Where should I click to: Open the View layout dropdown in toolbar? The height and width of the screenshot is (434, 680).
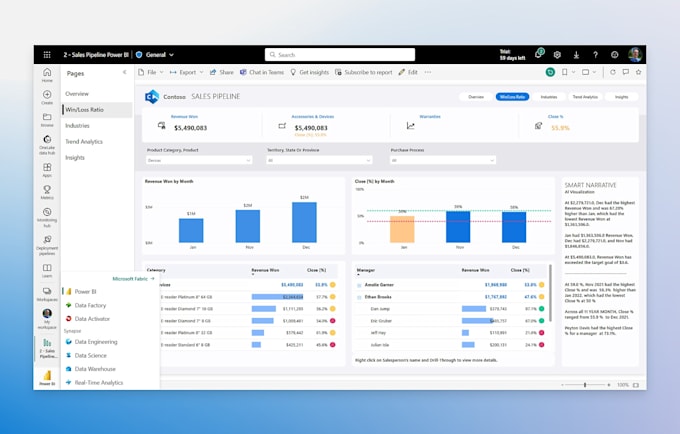[x=589, y=72]
